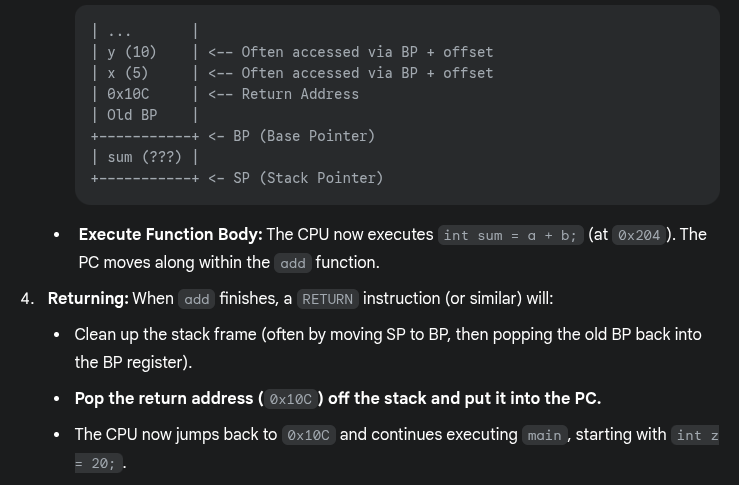Click 'y (10)' line in code block
Screen dimensions: 739x485
[132, 52]
